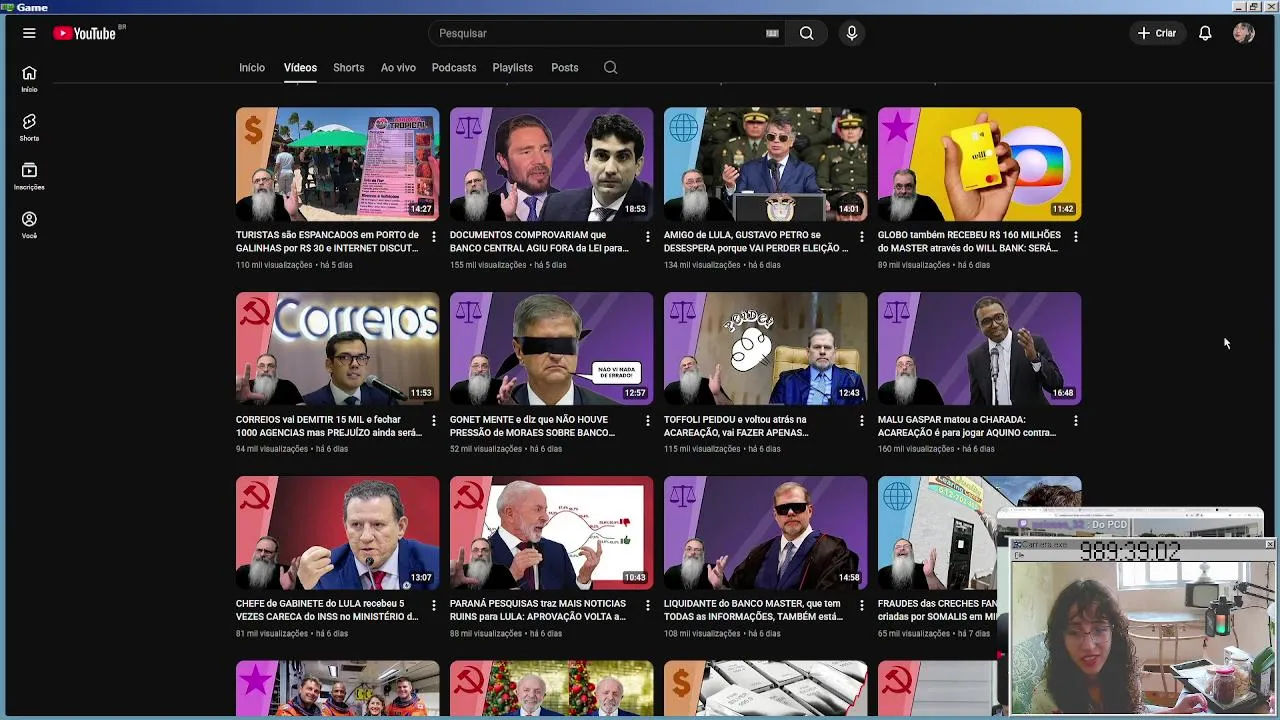Open the Playlists channel tab
The image size is (1280, 720).
point(512,68)
